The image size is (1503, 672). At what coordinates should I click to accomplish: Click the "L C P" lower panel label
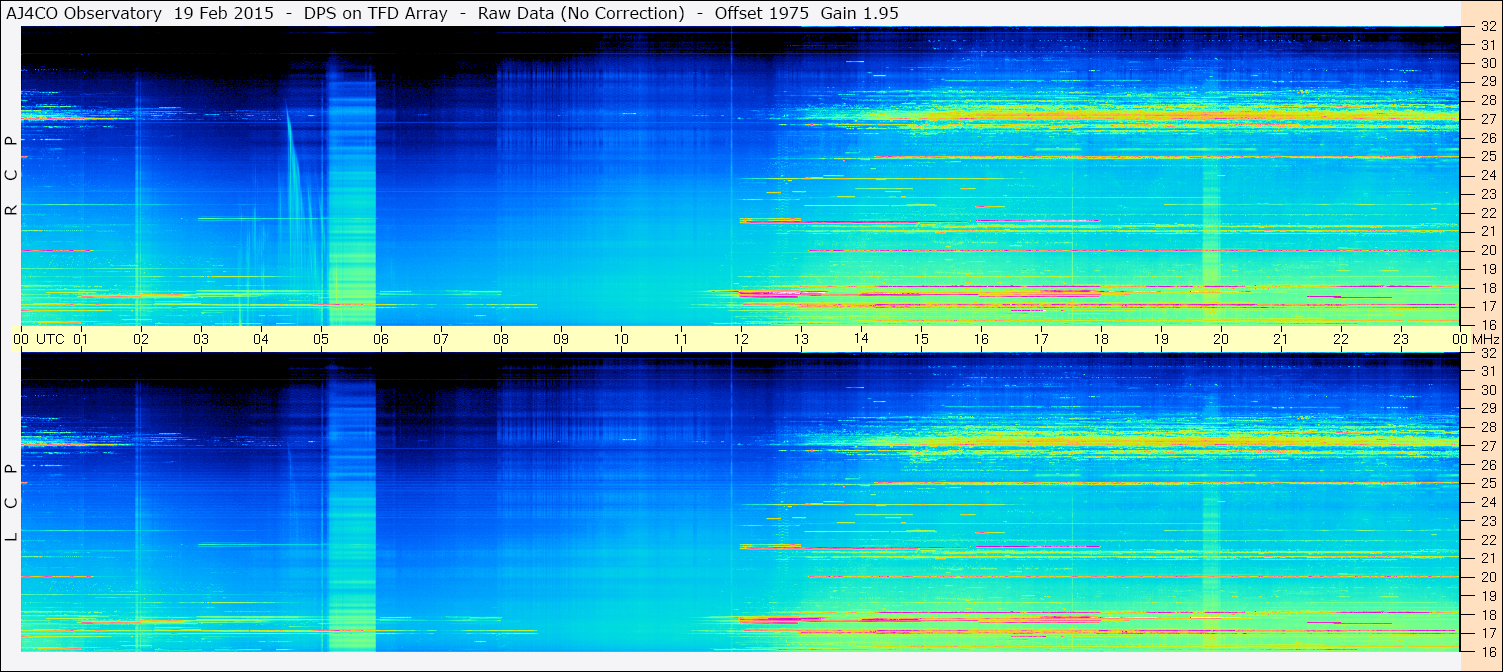(x=11, y=503)
